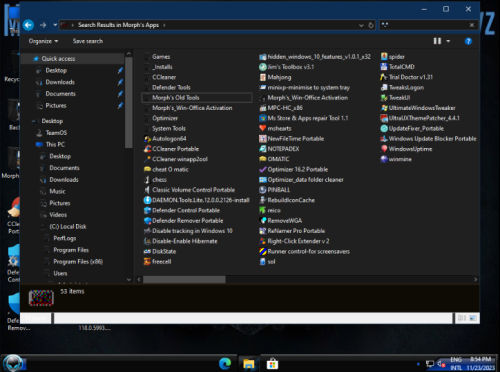The width and height of the screenshot is (500, 372).
Task: Click the navigation pane vertical scrollbar thumb
Action: 129,102
